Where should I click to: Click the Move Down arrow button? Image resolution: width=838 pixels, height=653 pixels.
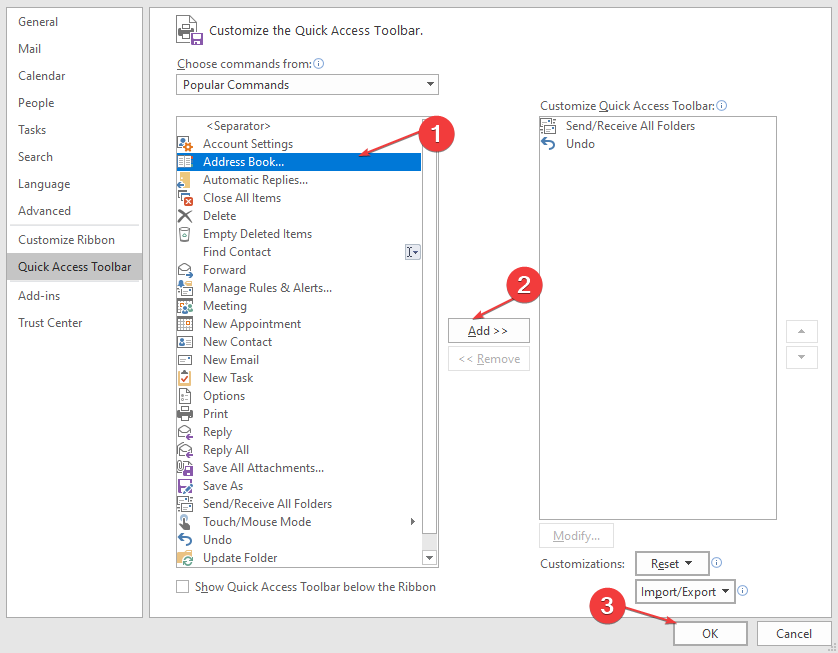point(801,357)
